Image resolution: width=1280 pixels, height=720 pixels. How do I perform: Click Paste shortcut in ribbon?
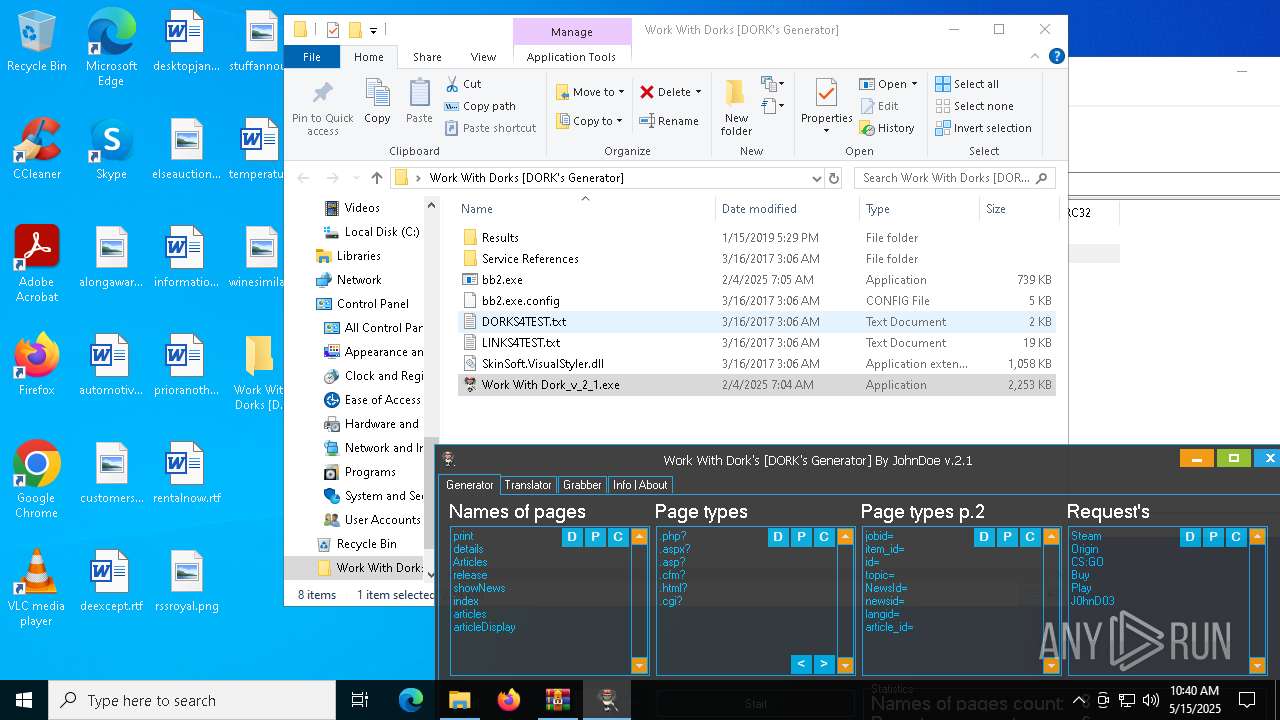pyautogui.click(x=490, y=128)
